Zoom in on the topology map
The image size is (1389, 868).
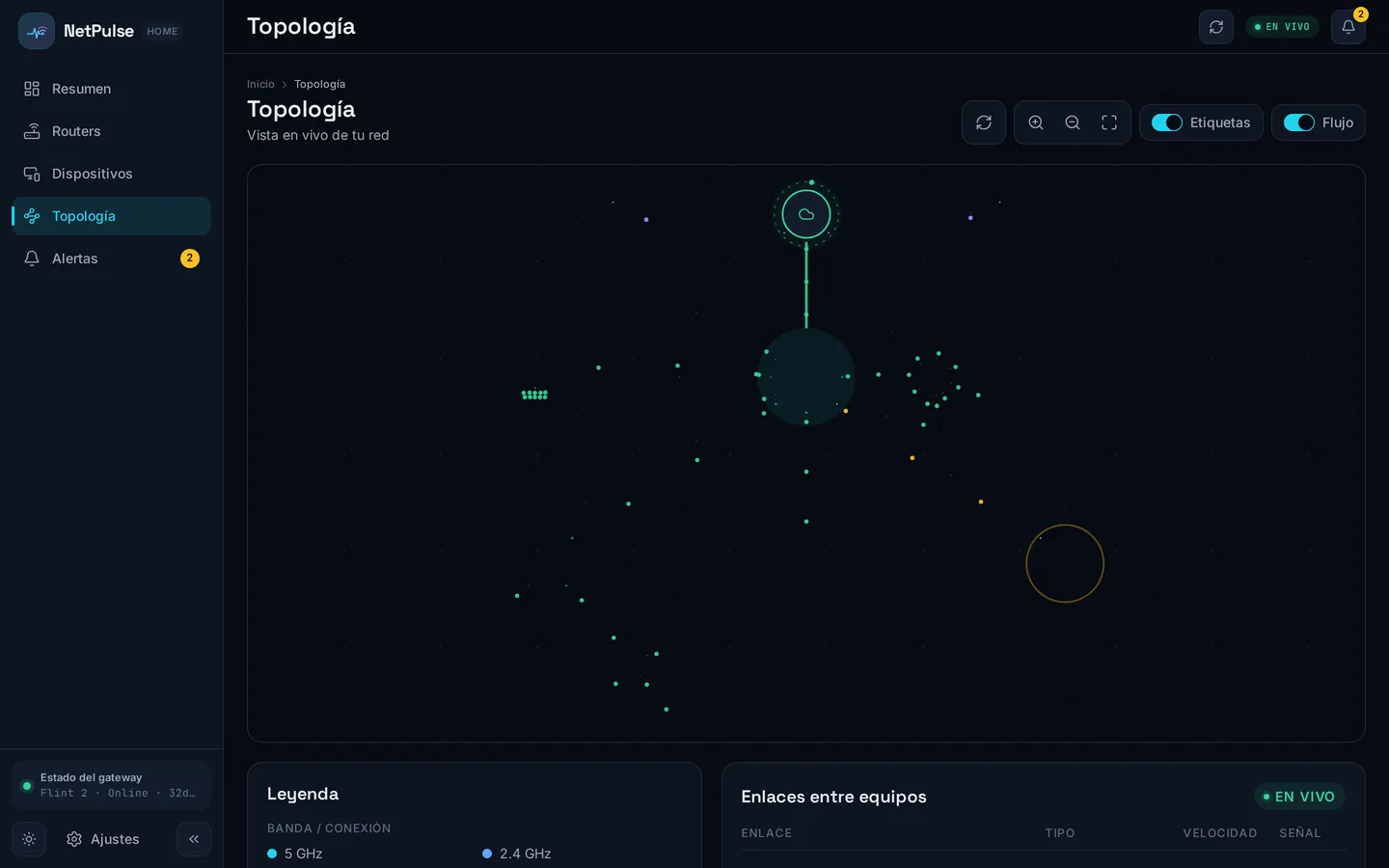point(1036,122)
